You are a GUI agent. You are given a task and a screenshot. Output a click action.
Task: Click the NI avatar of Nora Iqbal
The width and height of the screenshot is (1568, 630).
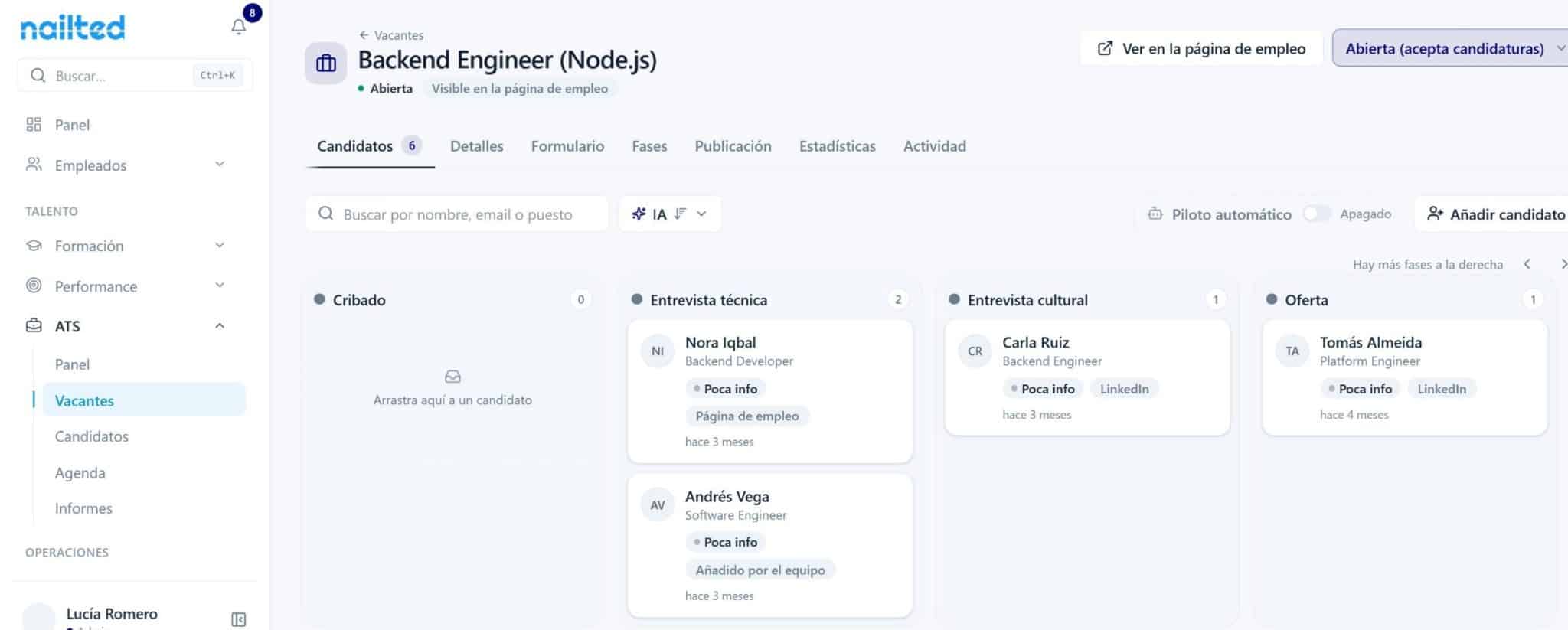pyautogui.click(x=658, y=351)
